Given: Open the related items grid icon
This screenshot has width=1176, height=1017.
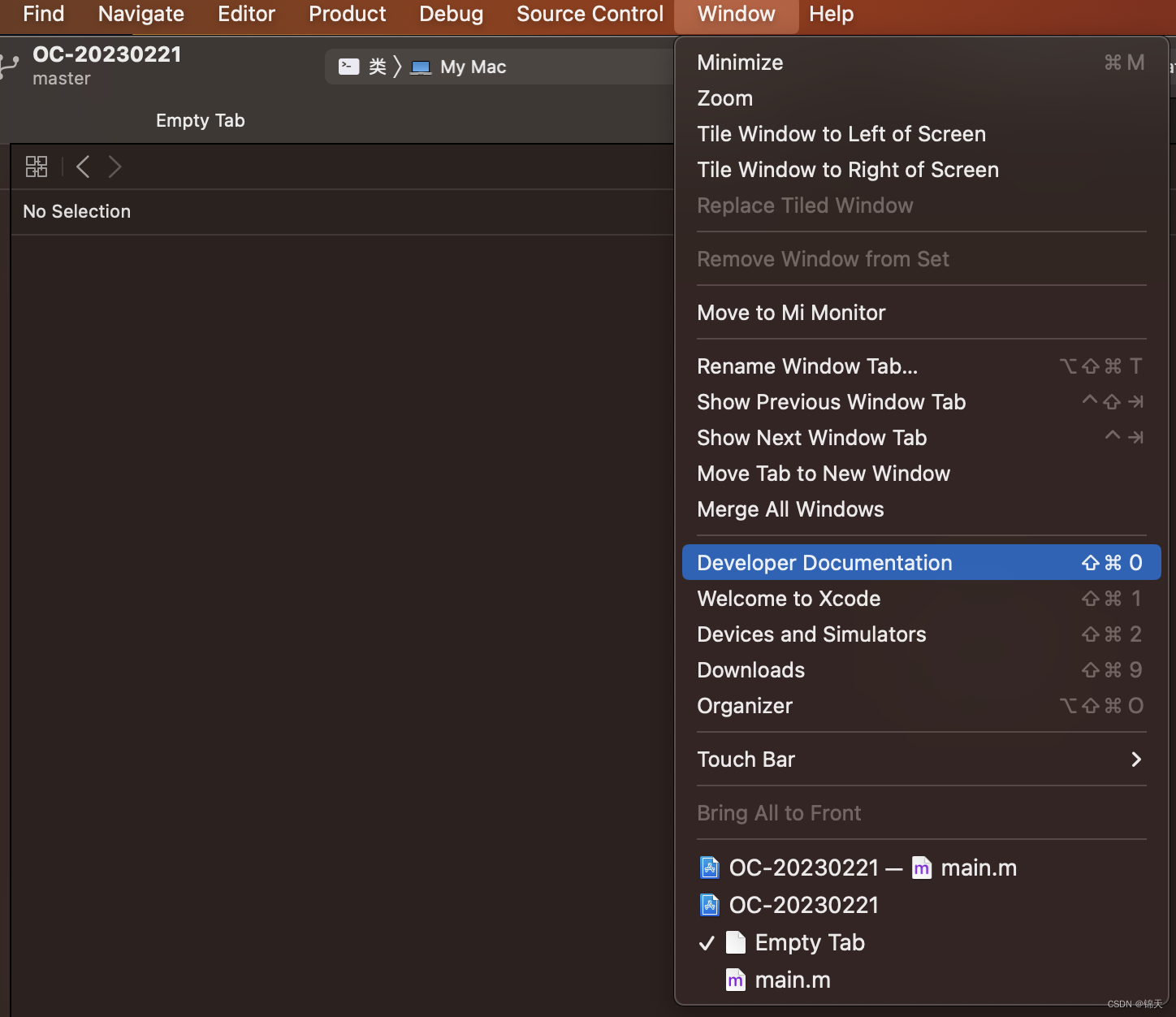Looking at the screenshot, I should tap(37, 167).
